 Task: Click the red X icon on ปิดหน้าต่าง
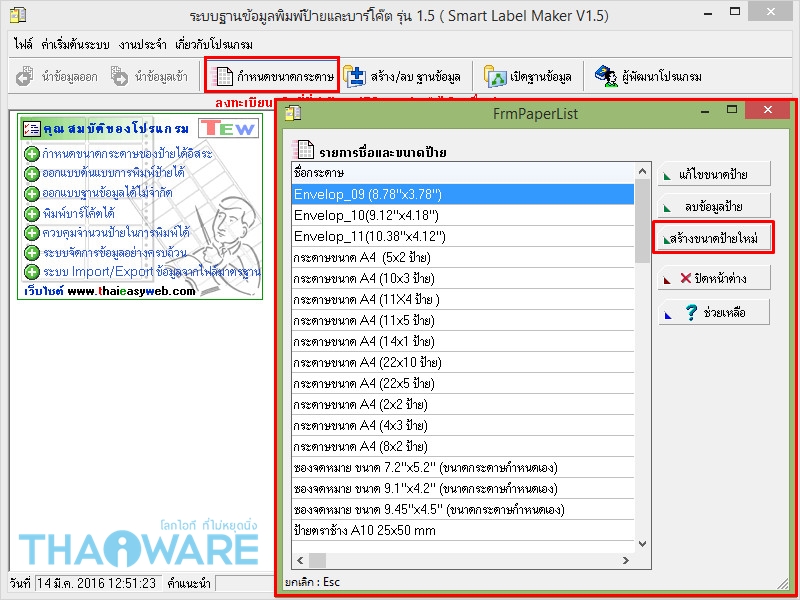coord(686,278)
